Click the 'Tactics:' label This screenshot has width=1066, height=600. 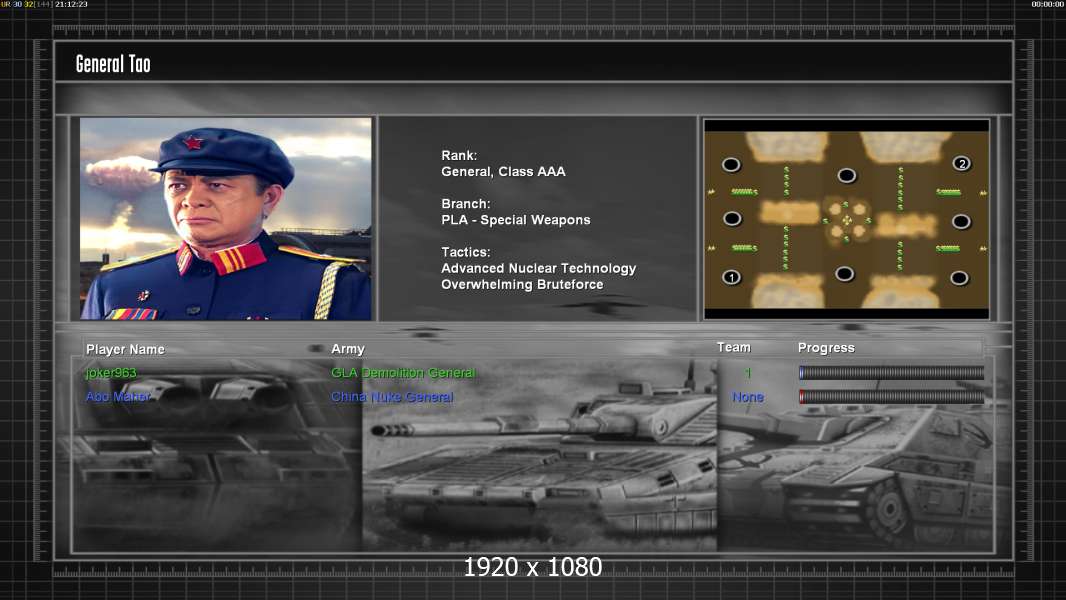[x=466, y=252]
